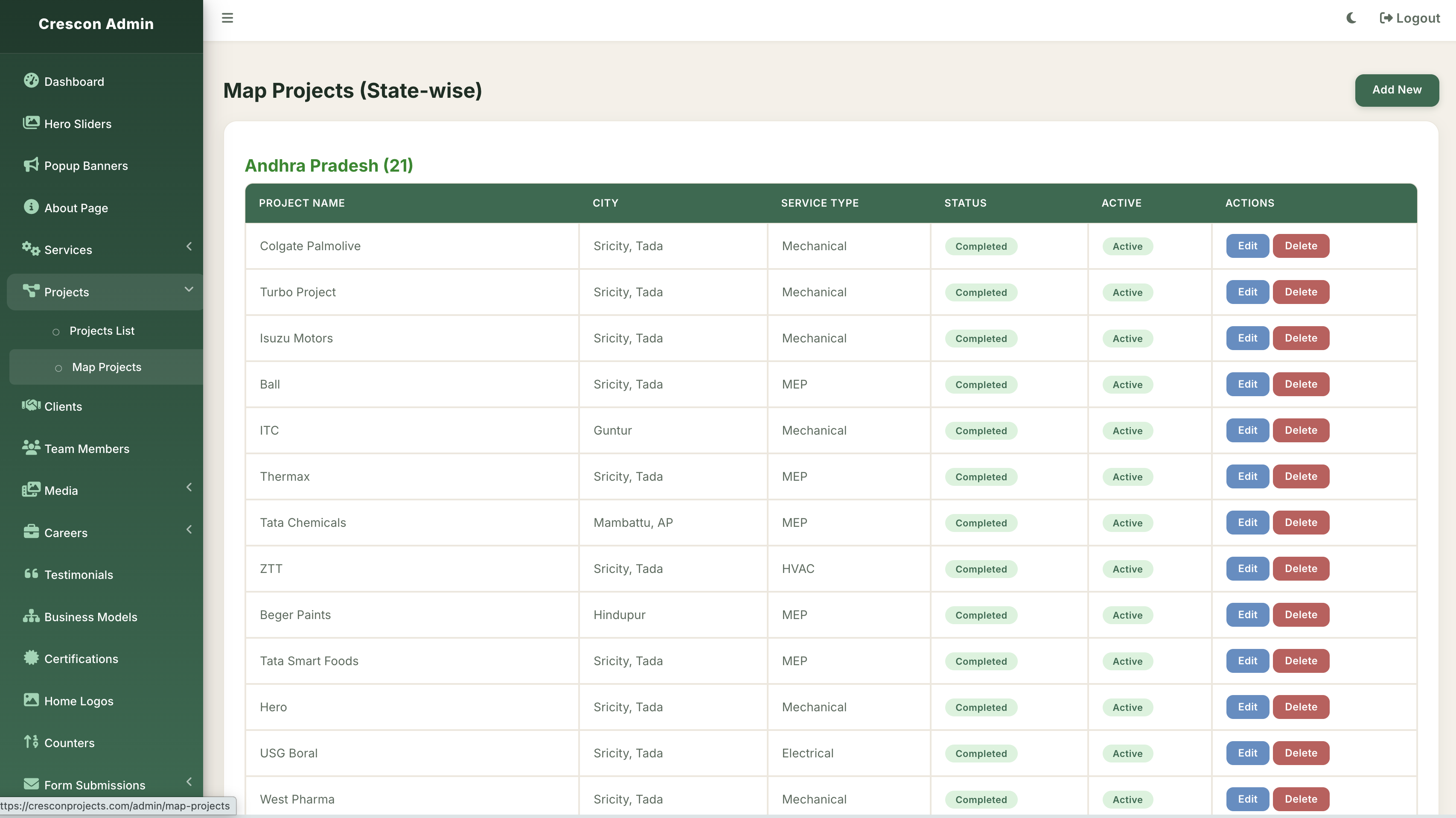This screenshot has width=1456, height=818.
Task: Expand the Services submenu chevron
Action: (189, 246)
